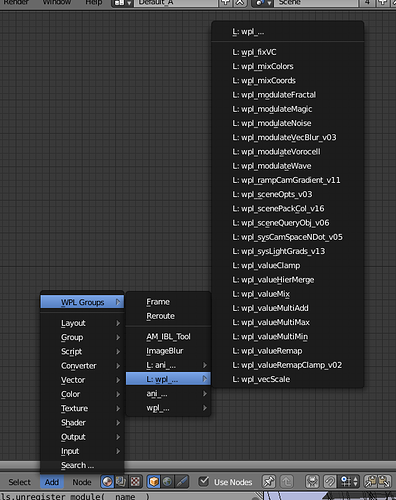Choose L: wpl_valueMix
The width and height of the screenshot is (396, 500).
(x=288, y=294)
